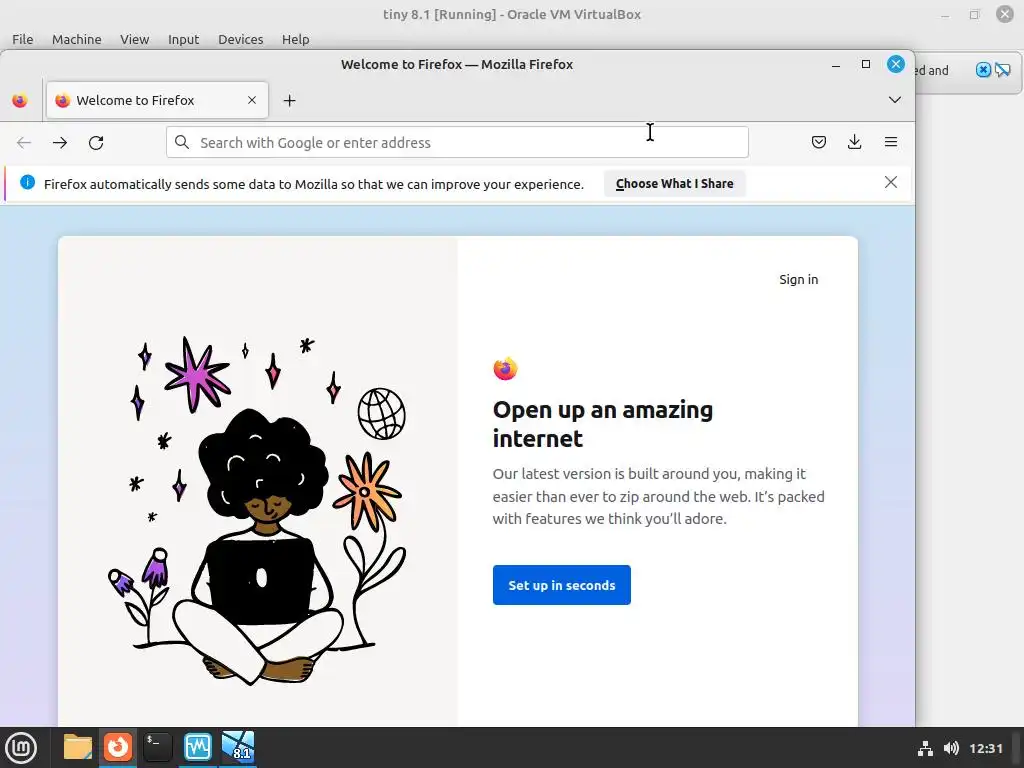Click the Sign in link
1024x768 pixels.
pyautogui.click(x=798, y=280)
